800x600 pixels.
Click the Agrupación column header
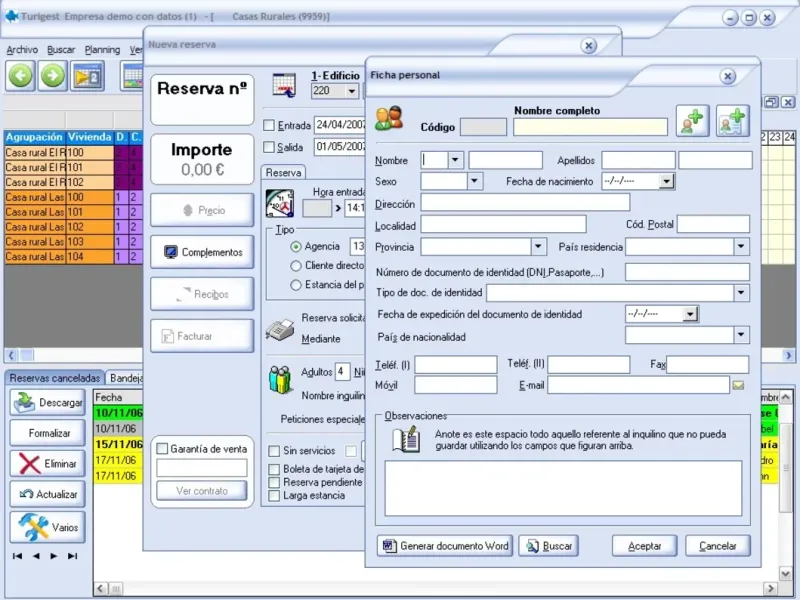(35, 137)
